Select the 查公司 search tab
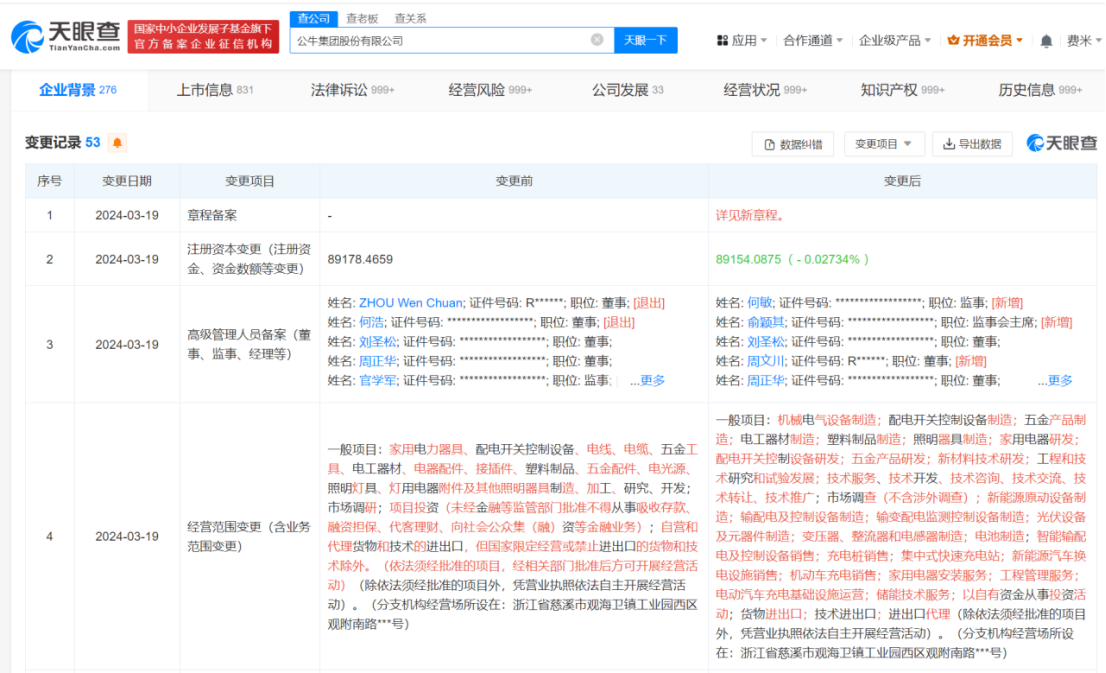 [313, 18]
